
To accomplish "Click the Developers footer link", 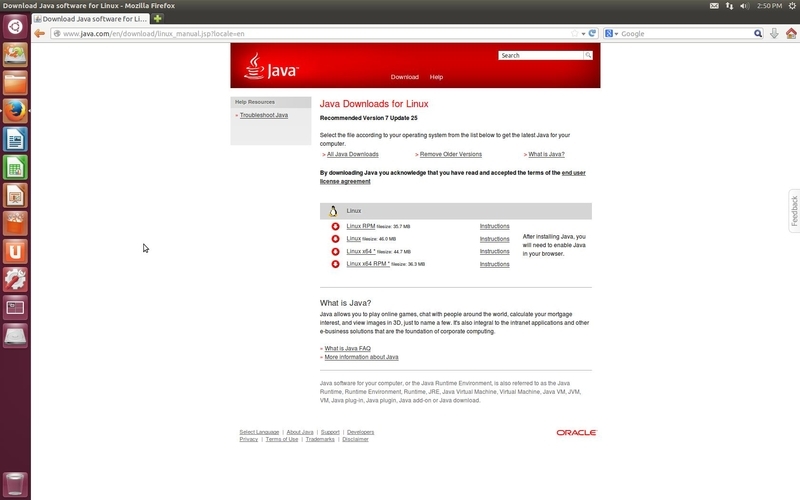I will 360,432.
